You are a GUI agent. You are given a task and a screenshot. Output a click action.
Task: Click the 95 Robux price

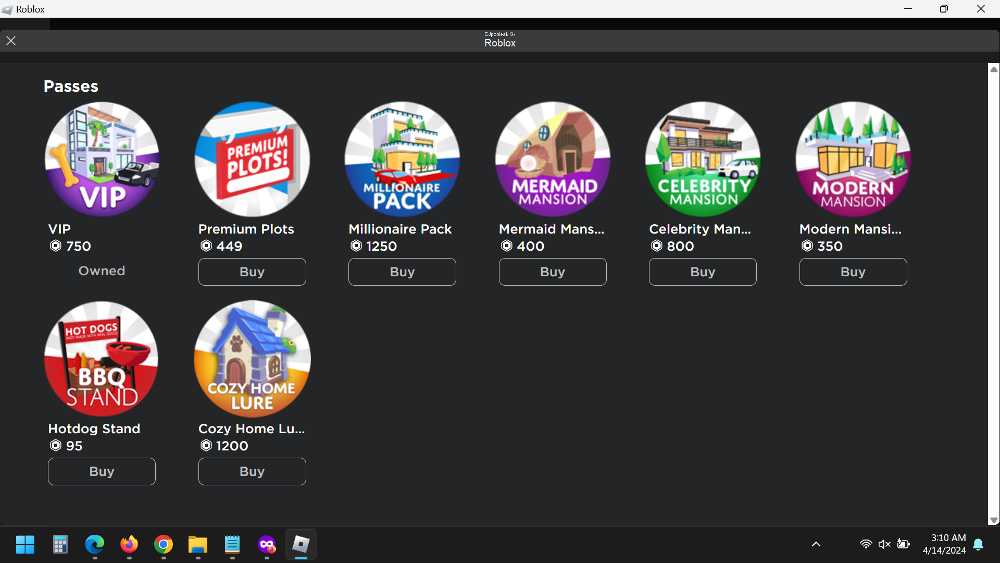point(66,446)
